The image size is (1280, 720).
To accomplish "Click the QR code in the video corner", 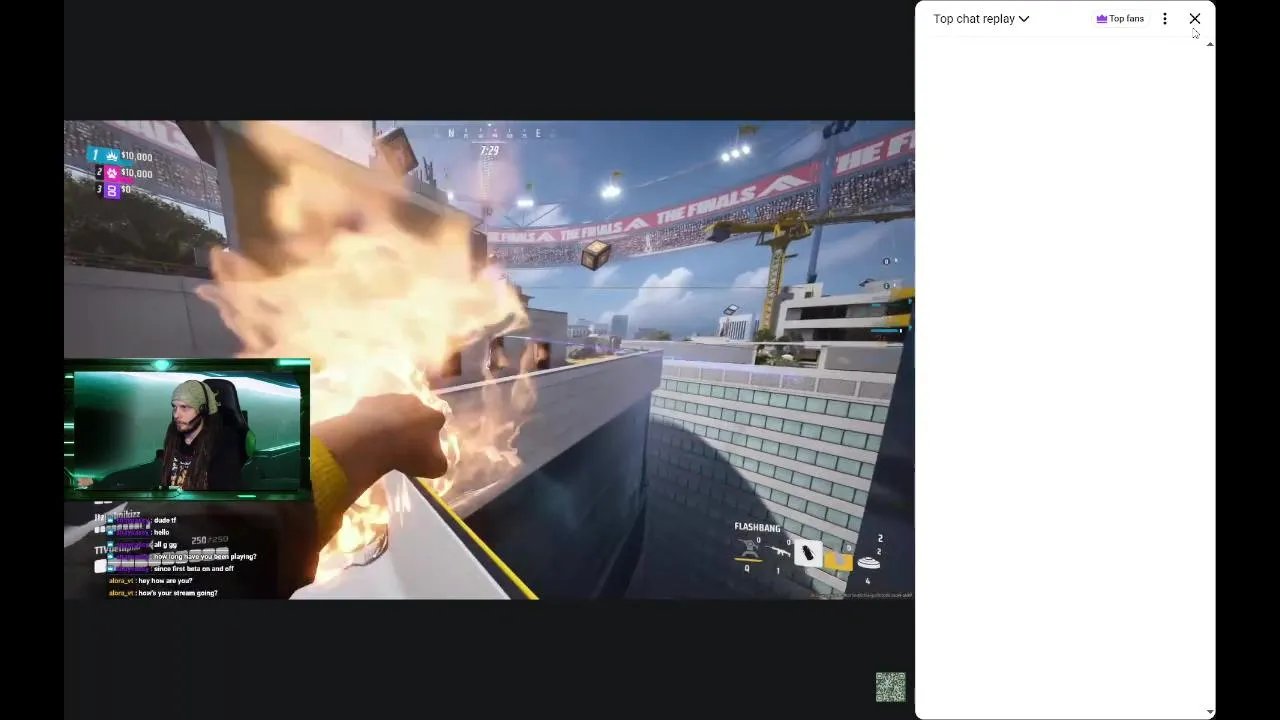I will pos(890,687).
